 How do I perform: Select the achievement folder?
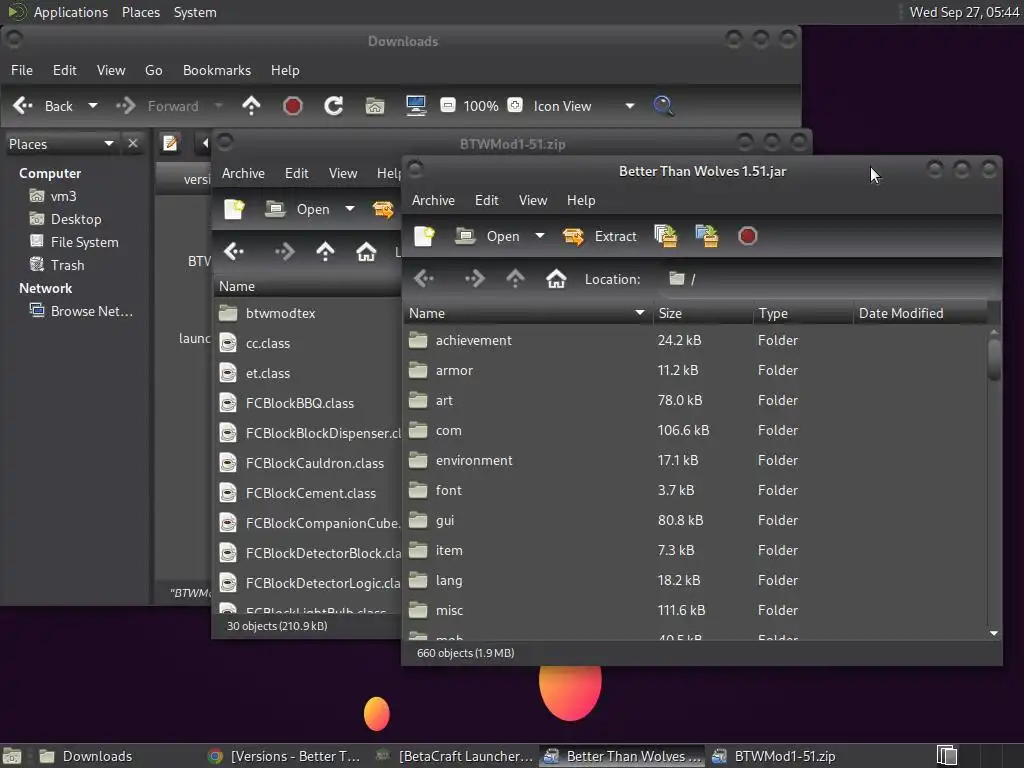[696, 340]
